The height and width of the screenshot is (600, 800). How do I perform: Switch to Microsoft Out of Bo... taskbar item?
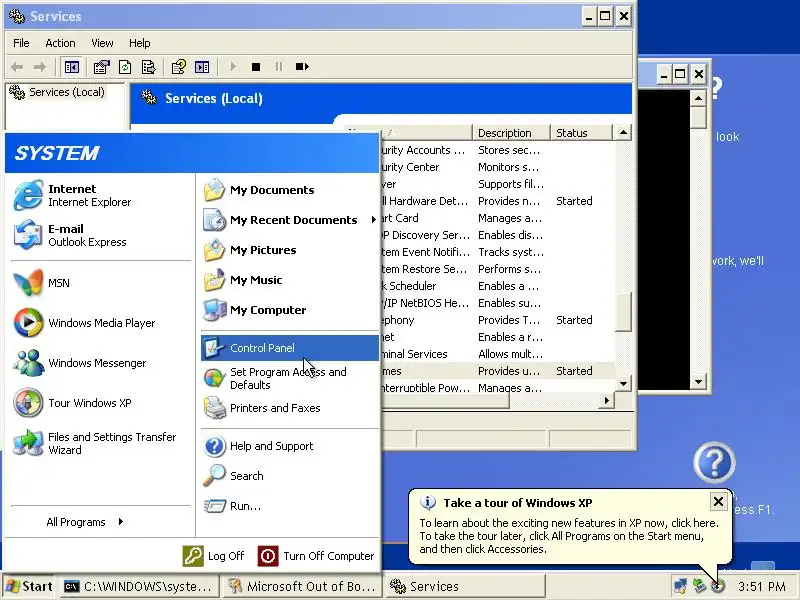(x=302, y=586)
